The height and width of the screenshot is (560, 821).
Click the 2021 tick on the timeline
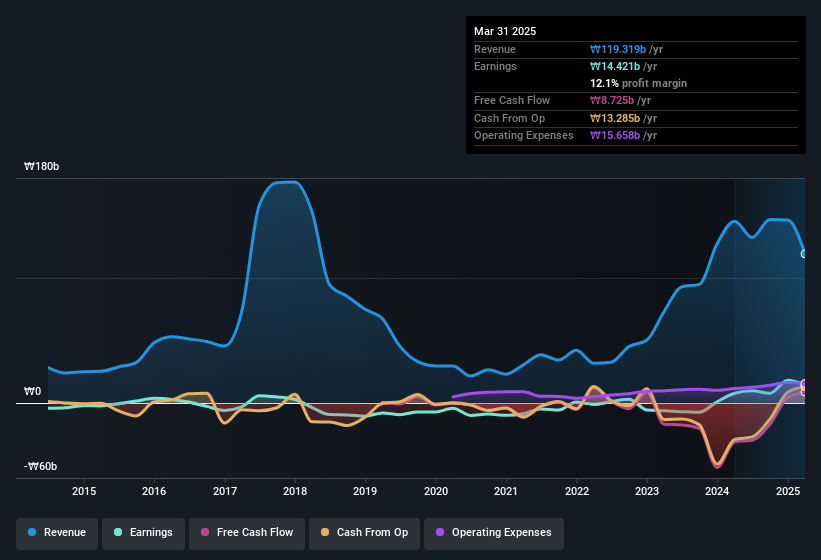point(506,491)
